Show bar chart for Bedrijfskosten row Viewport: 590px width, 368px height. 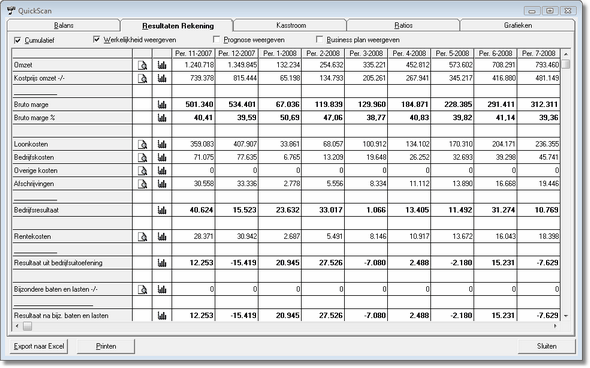click(x=162, y=157)
